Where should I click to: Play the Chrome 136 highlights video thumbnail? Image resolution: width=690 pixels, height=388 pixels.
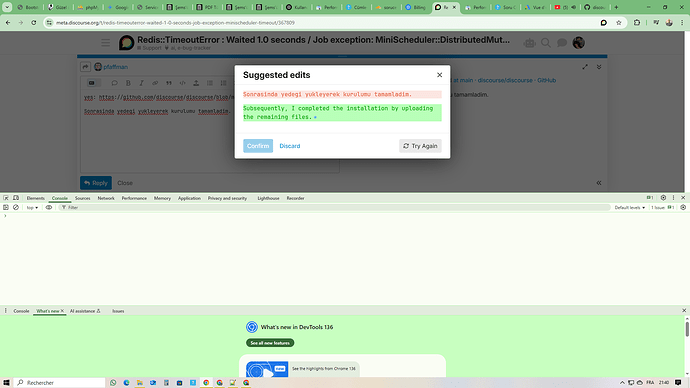pyautogui.click(x=267, y=369)
